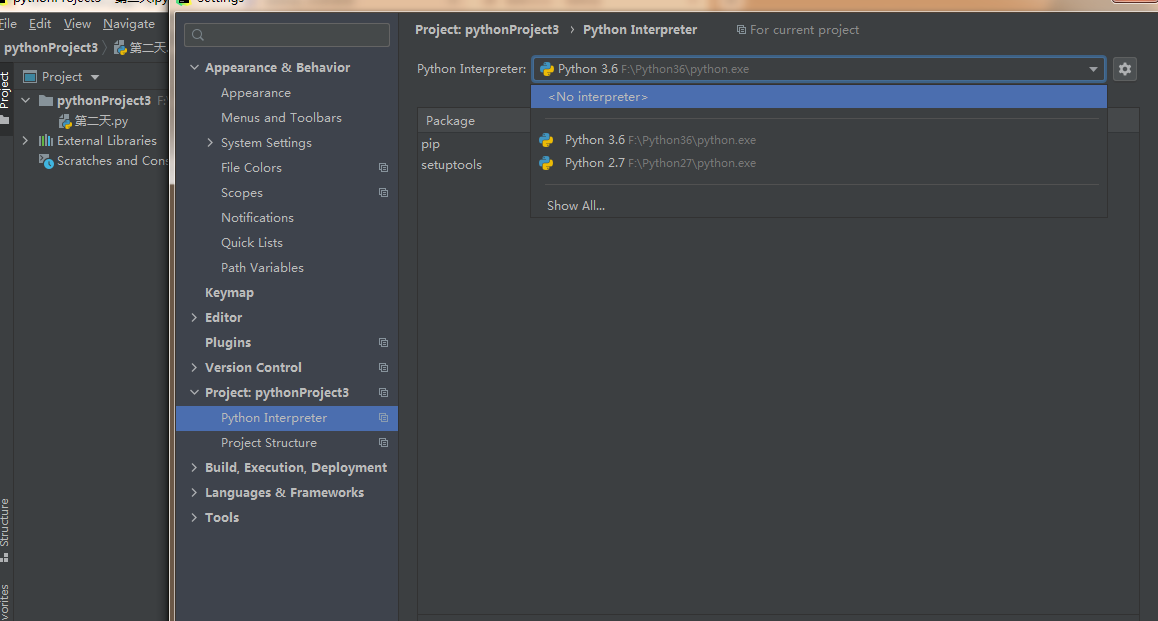
Task: Select the pip package row
Action: click(x=430, y=144)
